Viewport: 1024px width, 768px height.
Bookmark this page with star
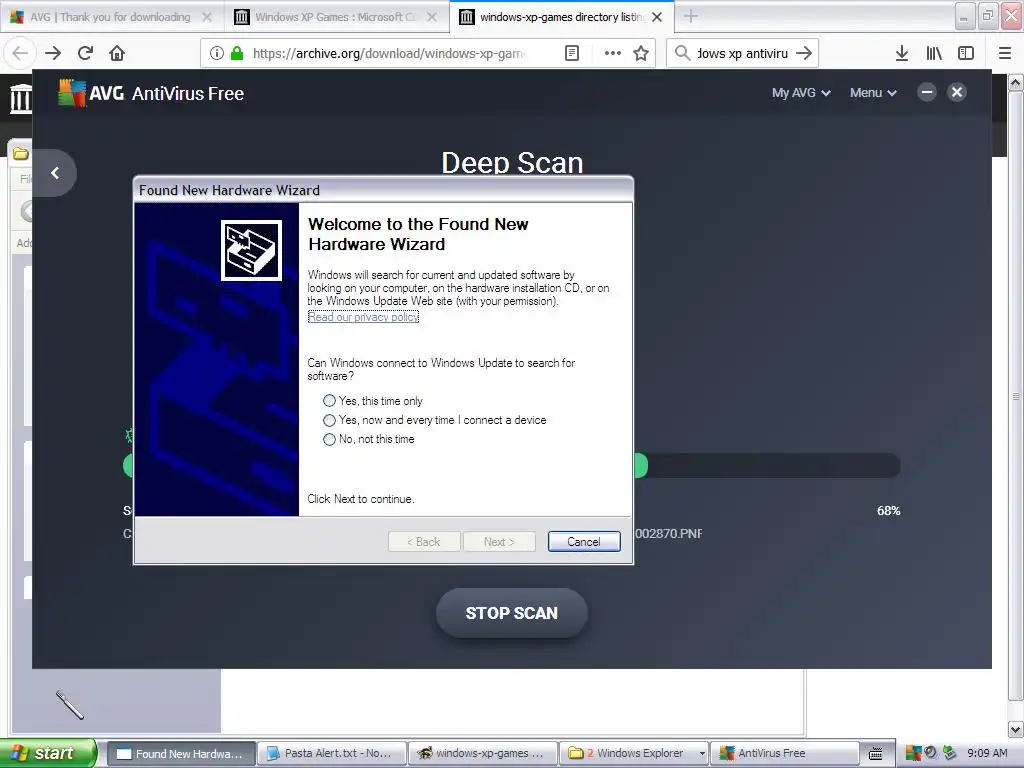641,53
